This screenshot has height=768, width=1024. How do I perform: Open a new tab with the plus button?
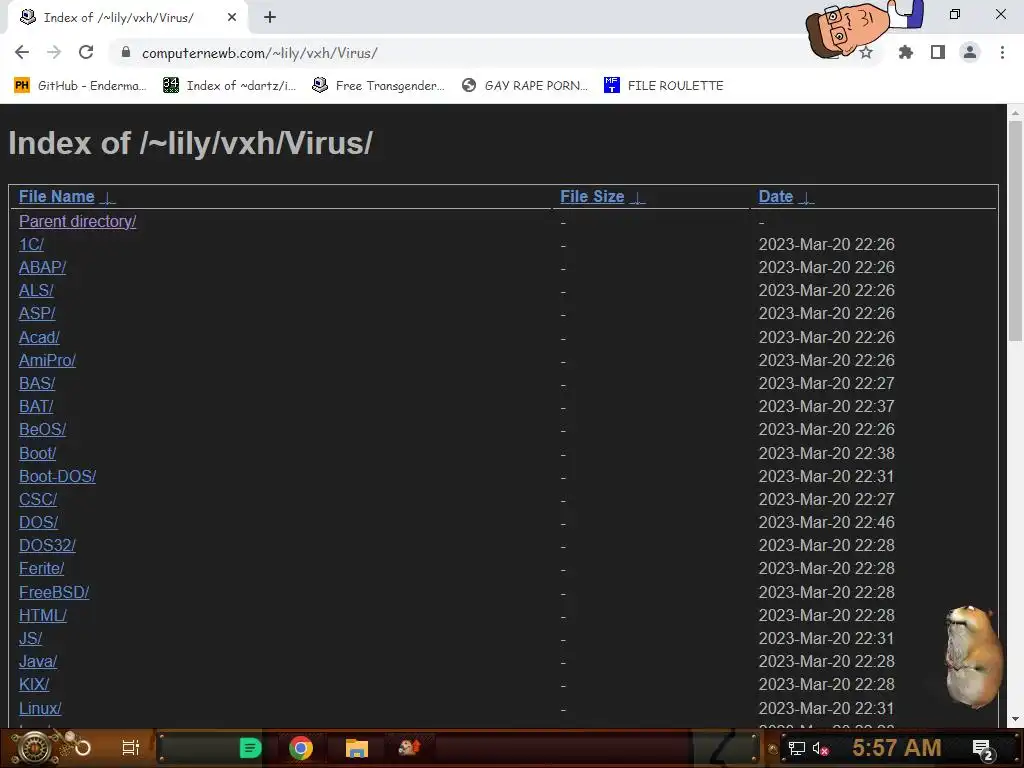270,18
